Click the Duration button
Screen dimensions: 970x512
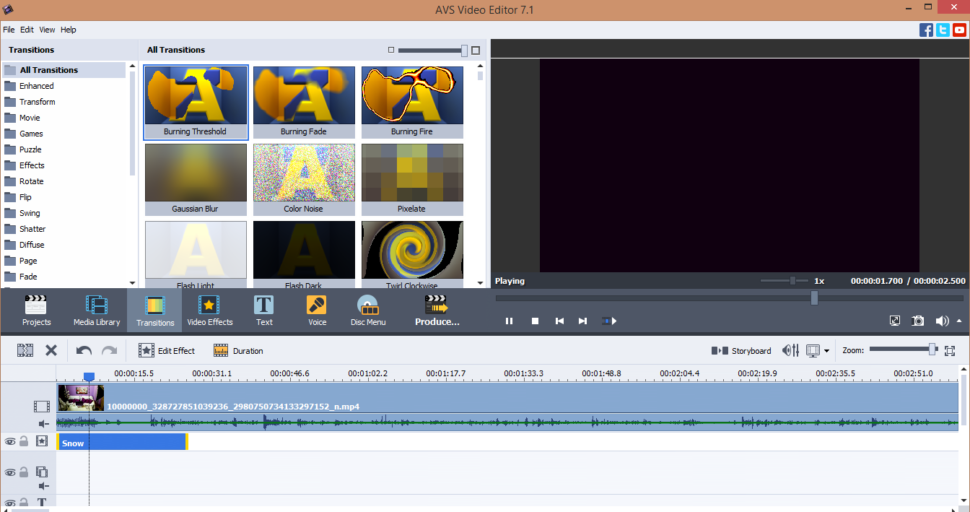coord(238,351)
